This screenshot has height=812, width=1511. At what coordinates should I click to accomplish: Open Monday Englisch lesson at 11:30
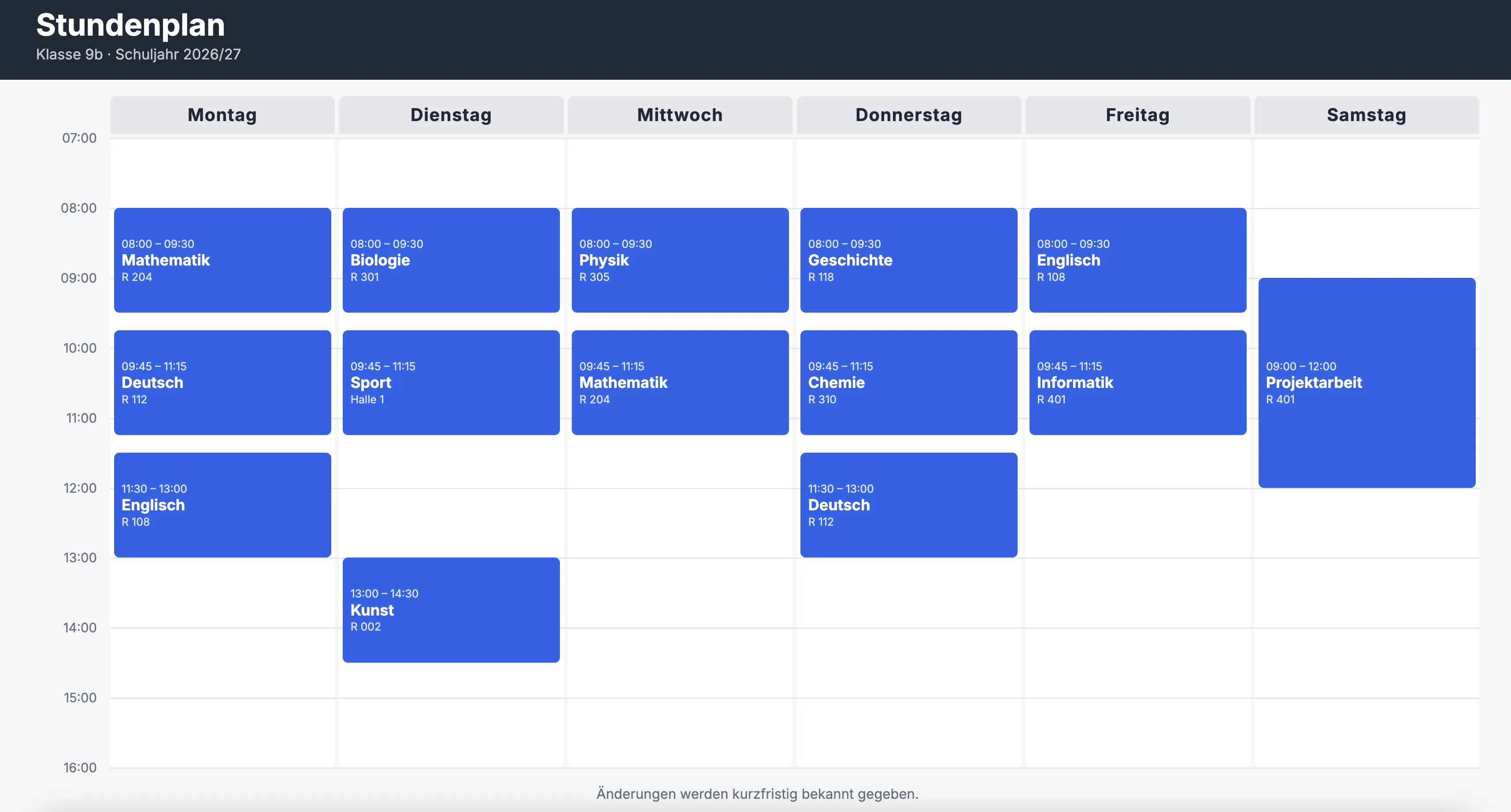[x=222, y=505]
